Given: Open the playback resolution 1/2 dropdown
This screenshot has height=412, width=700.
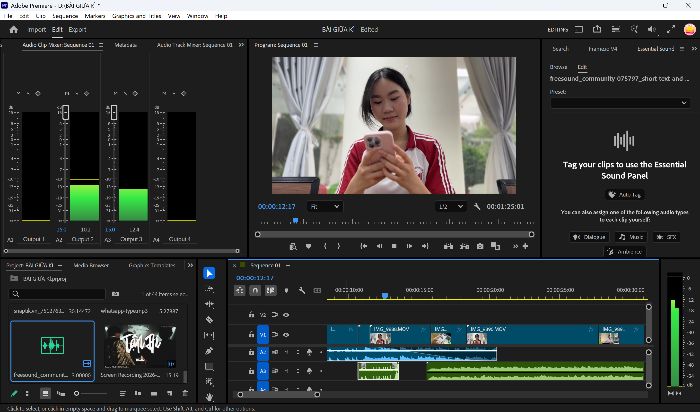Looking at the screenshot, I should 451,207.
